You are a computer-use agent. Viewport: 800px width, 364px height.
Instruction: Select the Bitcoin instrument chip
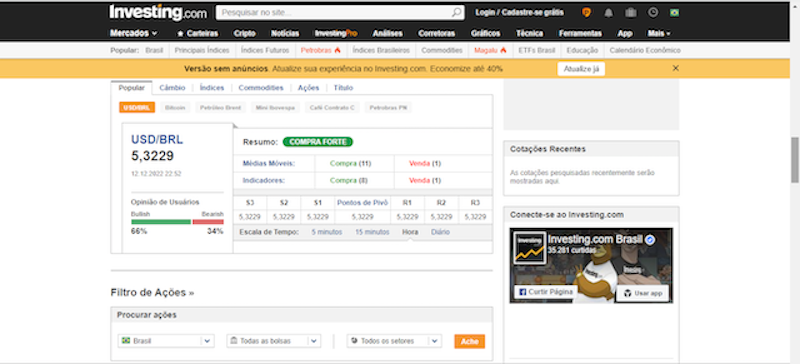point(176,108)
